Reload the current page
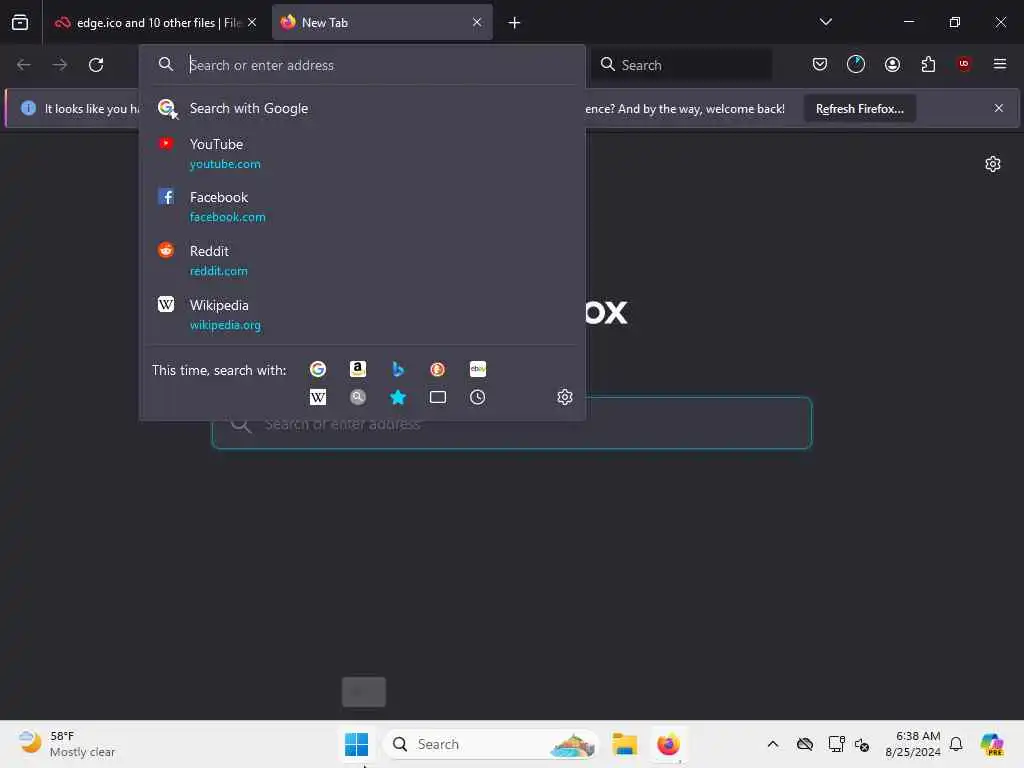 (x=96, y=65)
